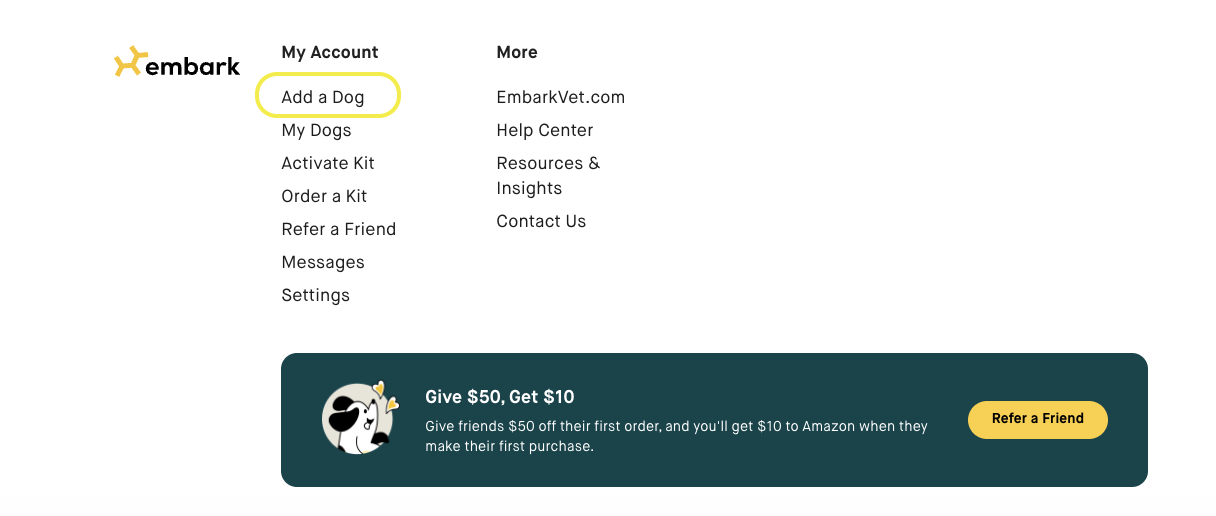Click the yellow hearts above cartoon dog
The width and height of the screenshot is (1216, 516).
click(x=385, y=395)
